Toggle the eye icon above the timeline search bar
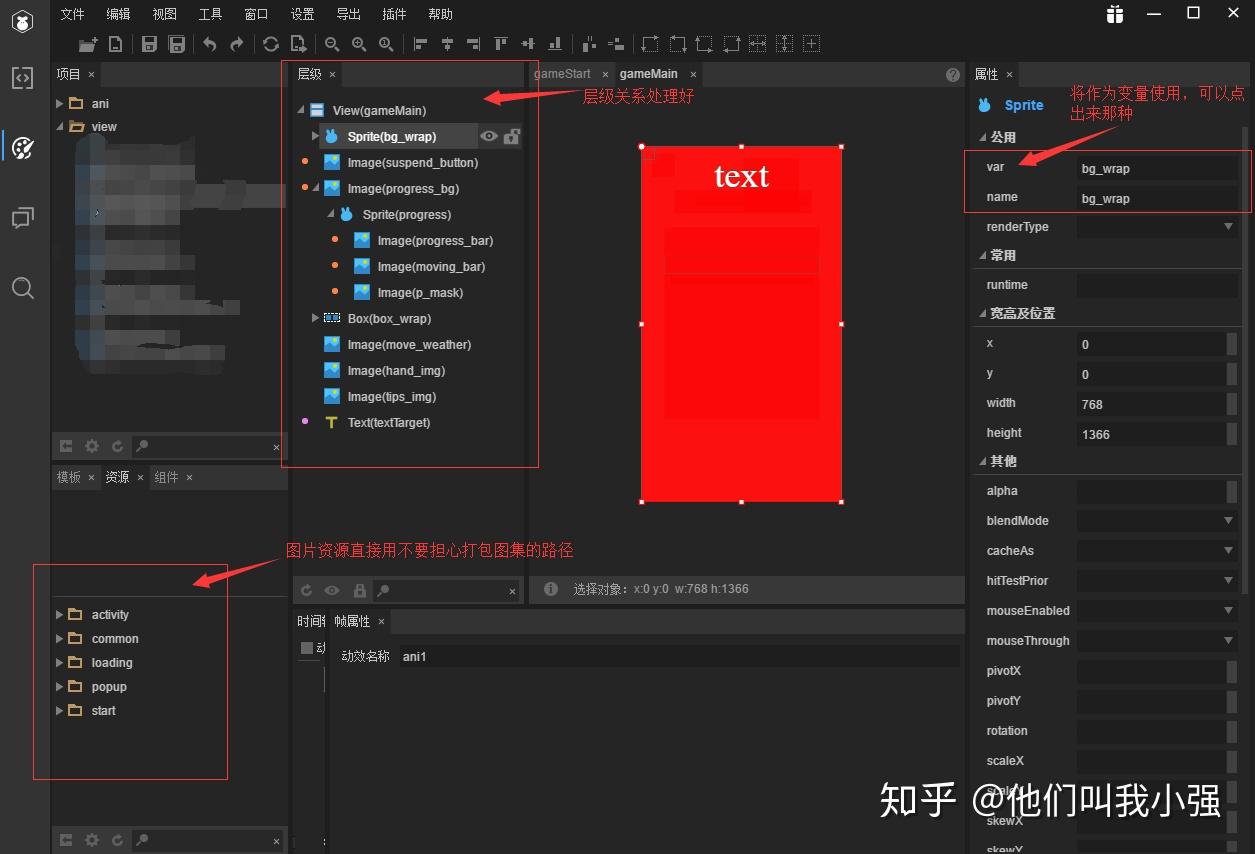Viewport: 1255px width, 854px height. [x=332, y=590]
